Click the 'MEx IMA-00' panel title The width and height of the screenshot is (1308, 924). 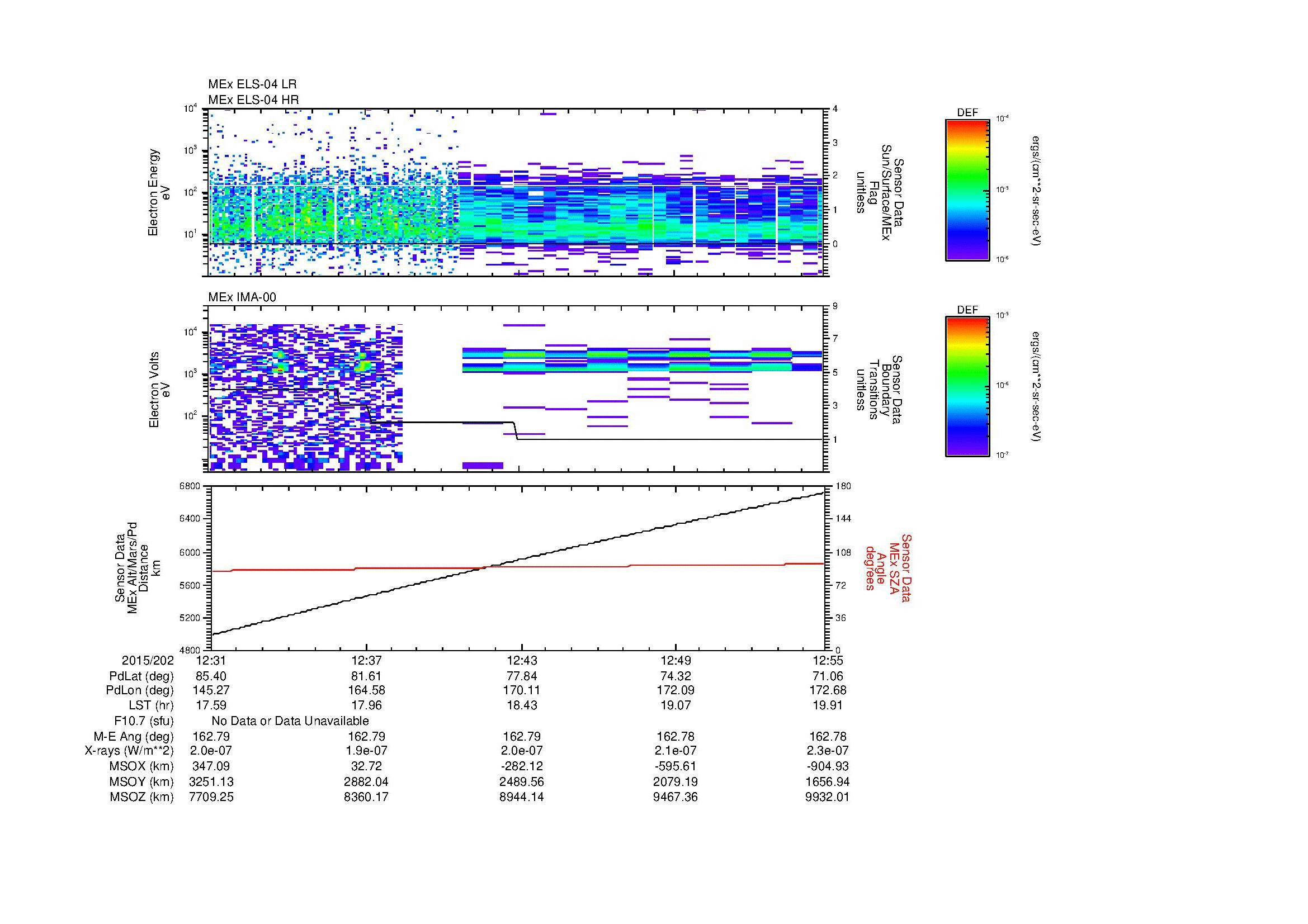(x=242, y=297)
